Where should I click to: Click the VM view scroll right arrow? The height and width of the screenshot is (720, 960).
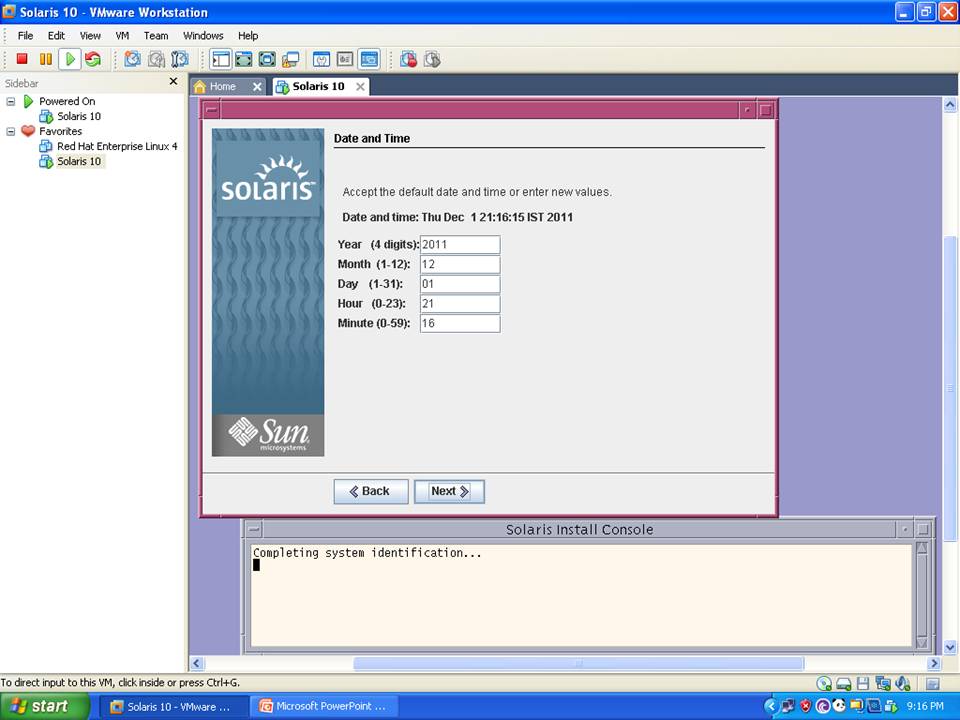934,663
